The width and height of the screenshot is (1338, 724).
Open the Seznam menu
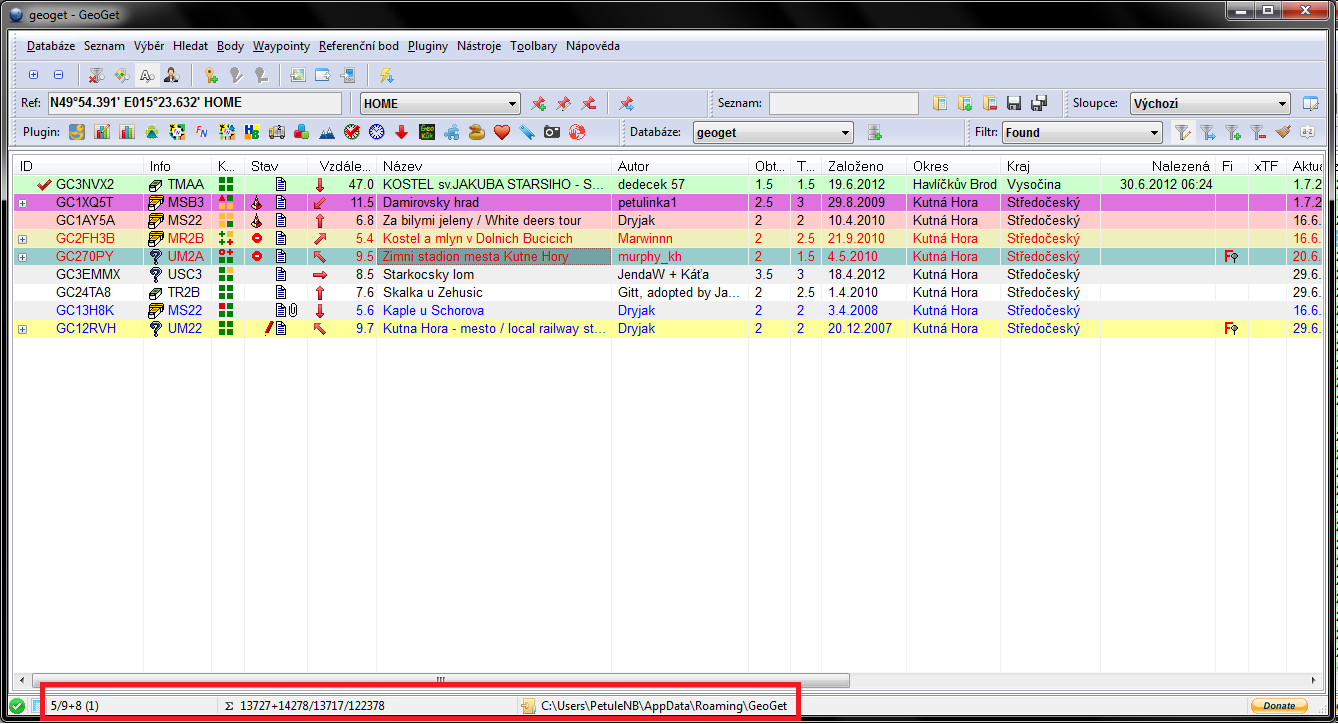tap(104, 46)
